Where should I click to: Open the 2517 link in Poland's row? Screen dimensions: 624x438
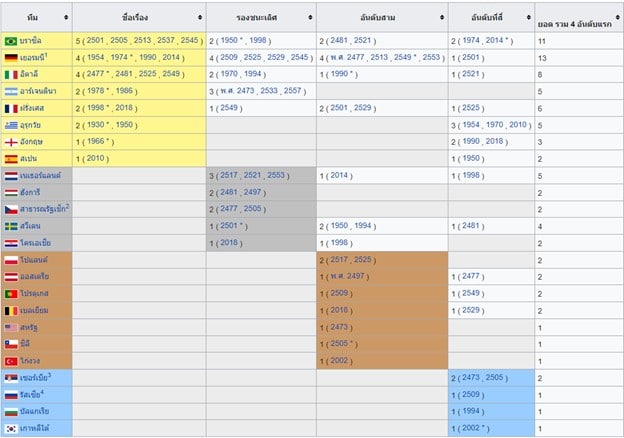339,259
